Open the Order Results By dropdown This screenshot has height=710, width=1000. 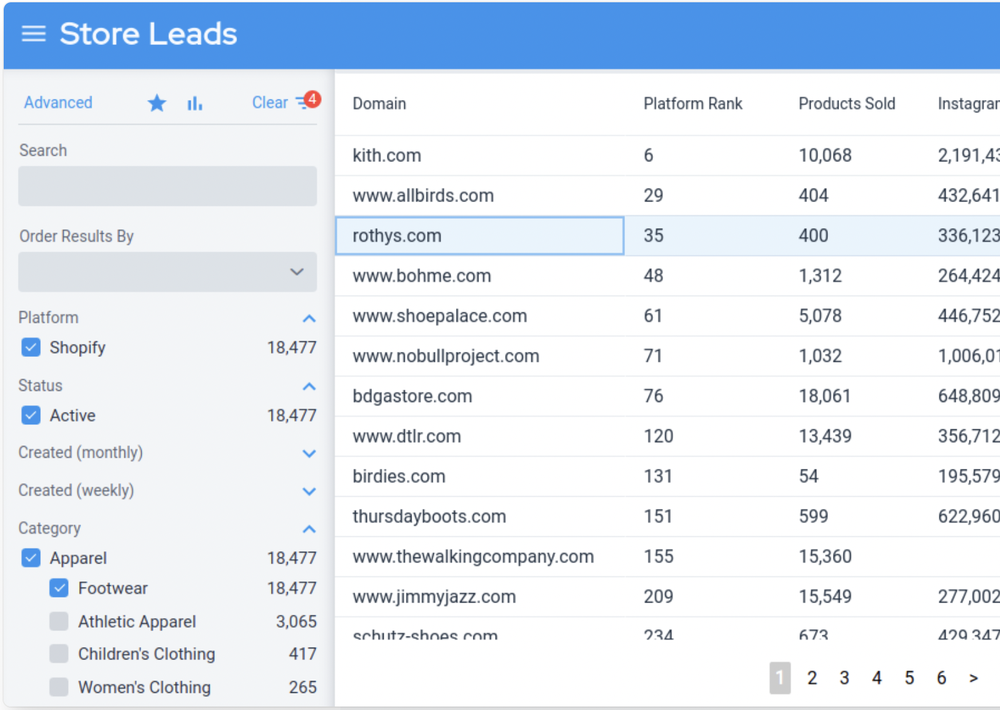click(x=167, y=271)
